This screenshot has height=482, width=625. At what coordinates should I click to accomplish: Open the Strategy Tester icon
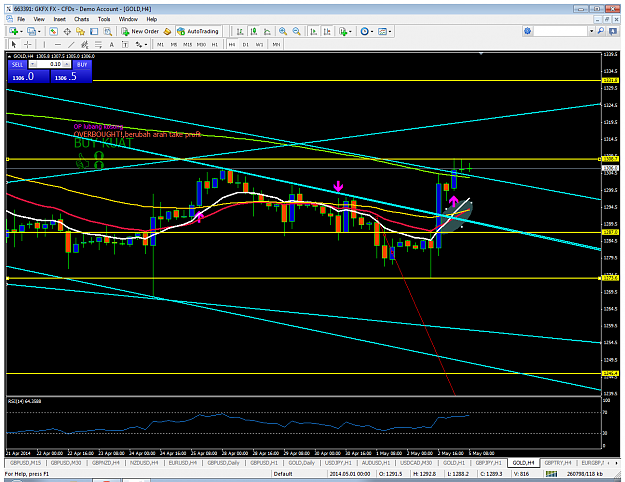108,31
